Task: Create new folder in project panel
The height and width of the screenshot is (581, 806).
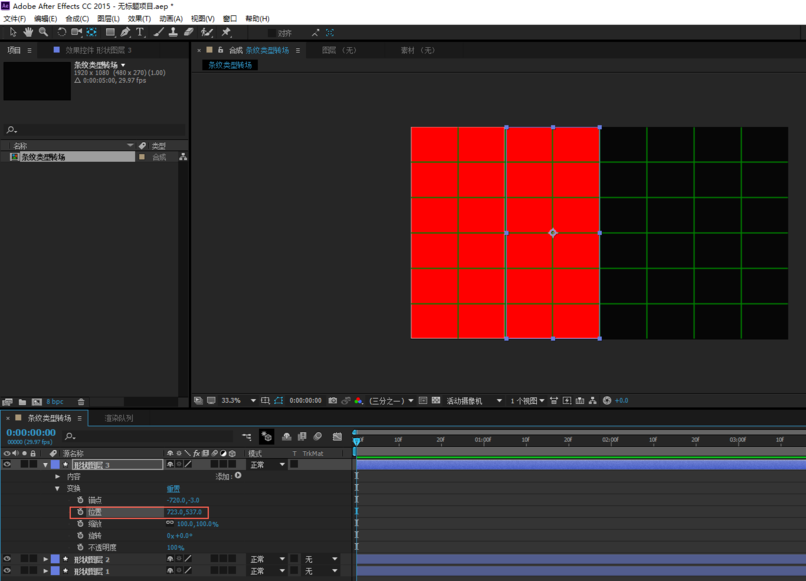Action: (x=22, y=402)
